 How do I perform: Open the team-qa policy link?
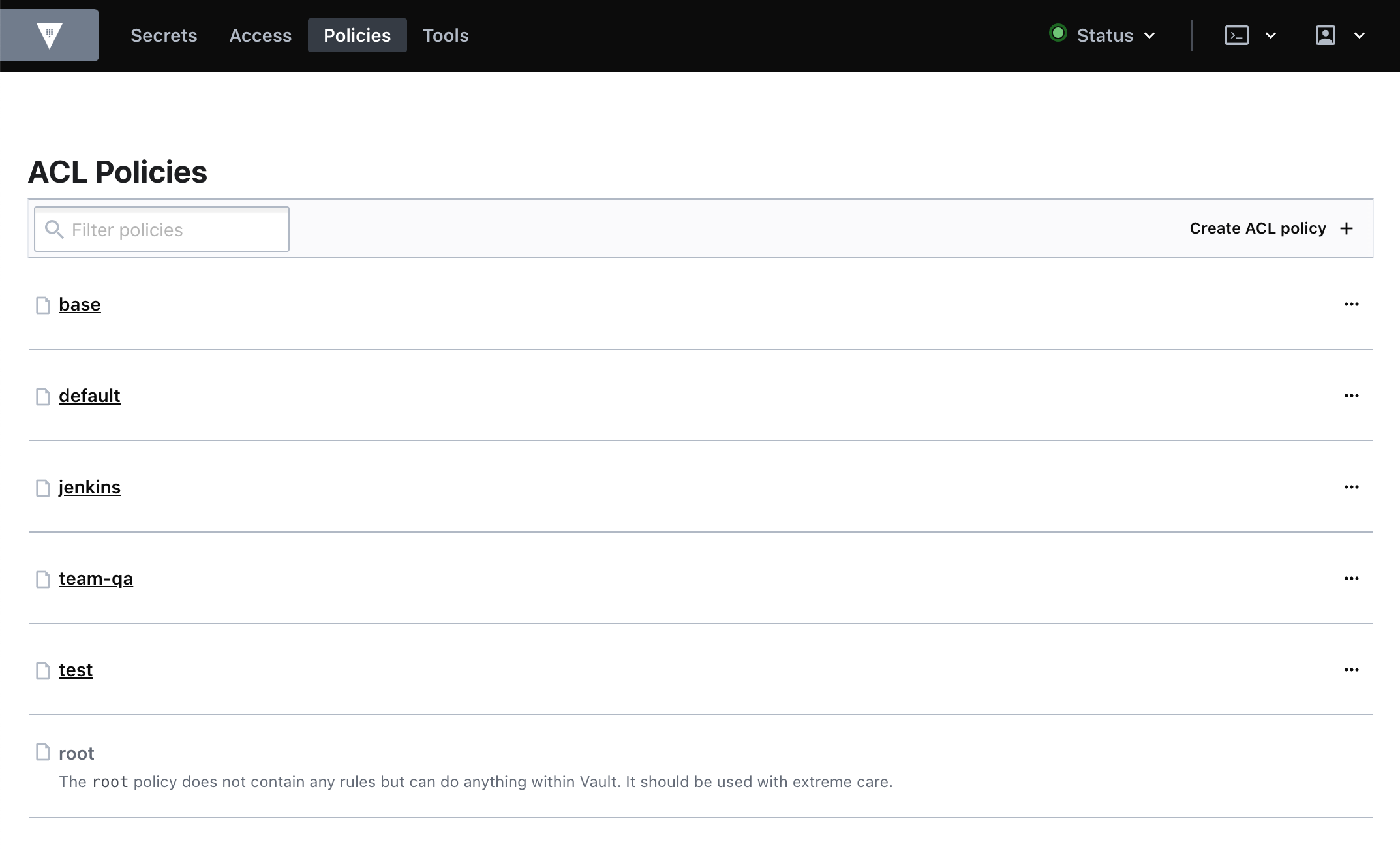pyautogui.click(x=96, y=578)
